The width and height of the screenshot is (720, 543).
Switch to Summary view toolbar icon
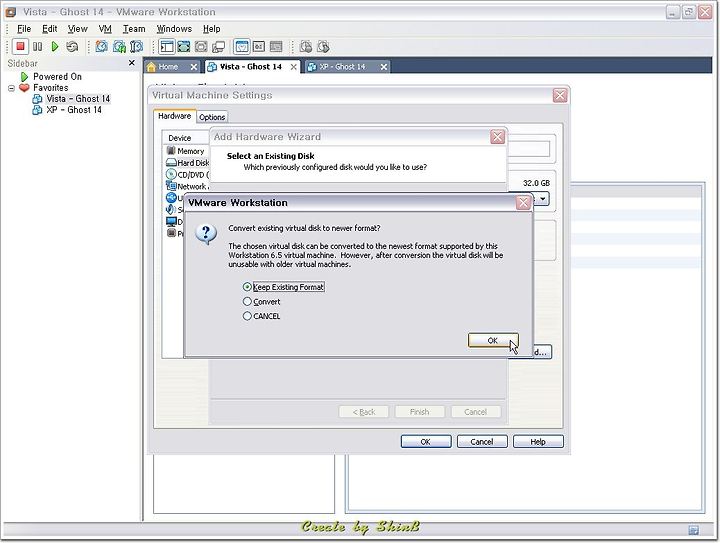(x=242, y=46)
